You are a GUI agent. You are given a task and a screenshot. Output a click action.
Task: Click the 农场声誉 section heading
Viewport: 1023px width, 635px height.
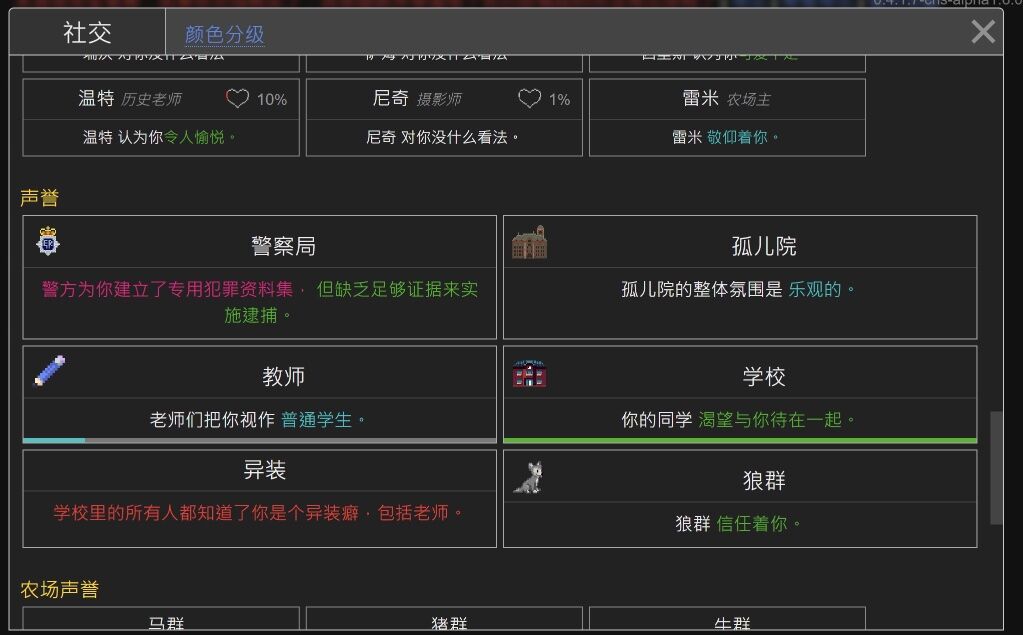click(59, 589)
